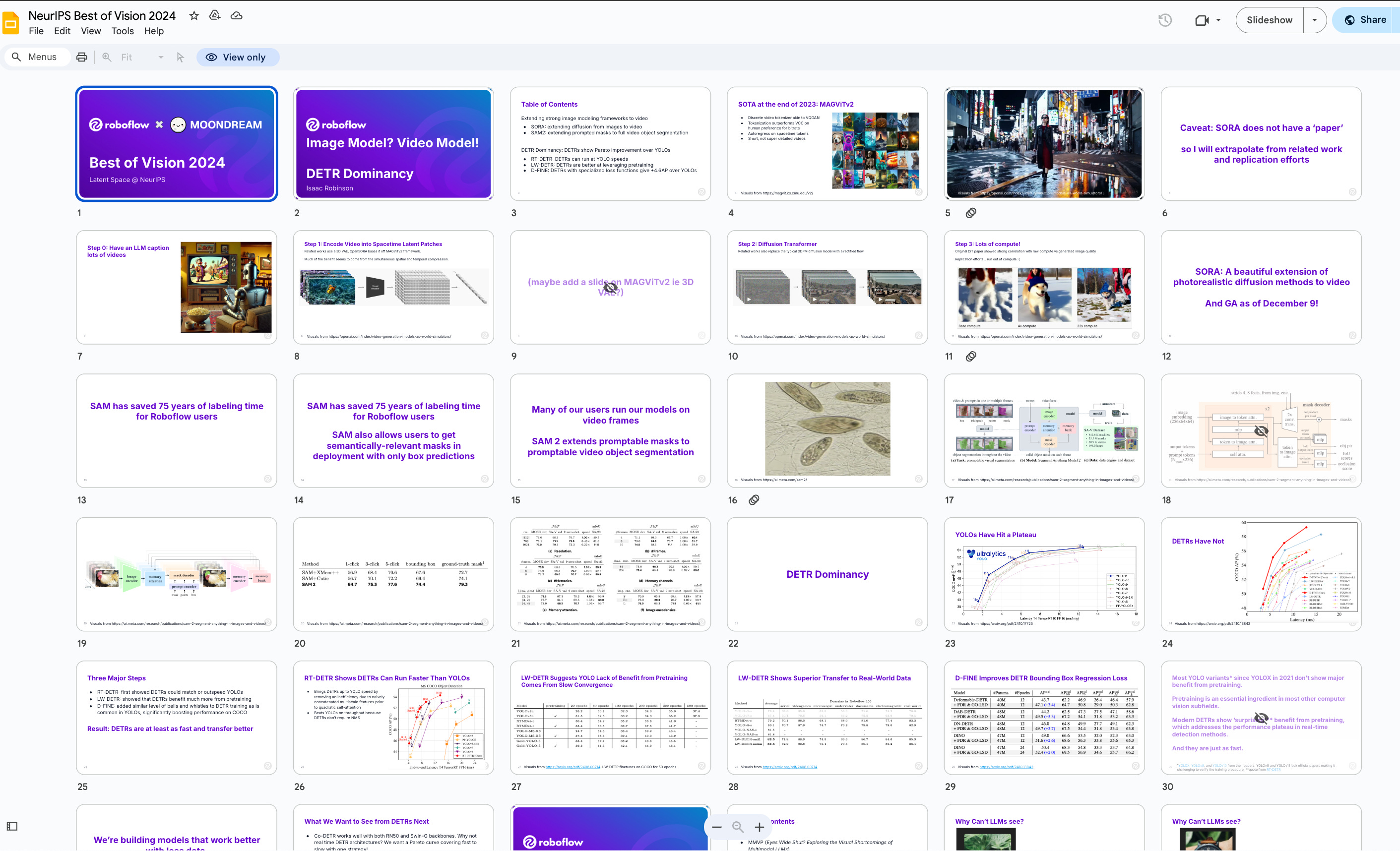Click the View only mode button

[x=238, y=58]
